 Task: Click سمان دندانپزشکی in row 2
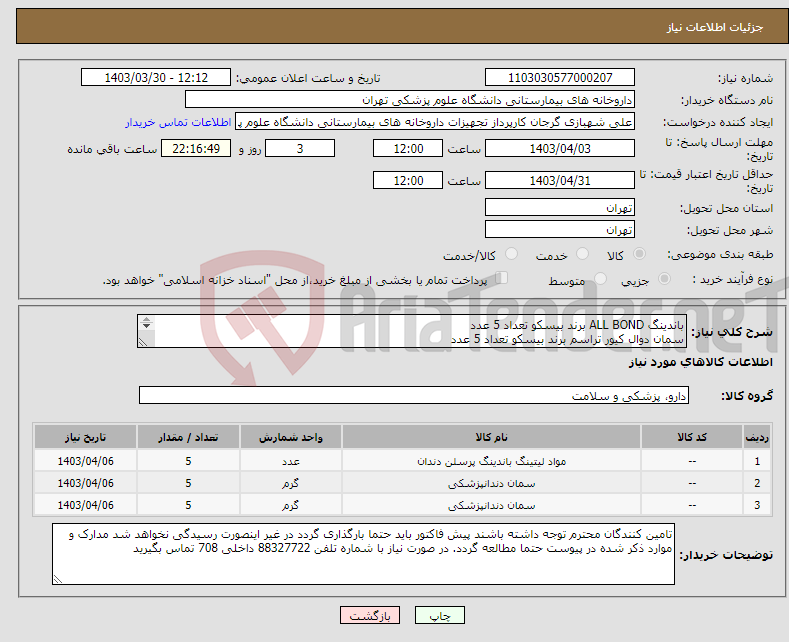(492, 484)
